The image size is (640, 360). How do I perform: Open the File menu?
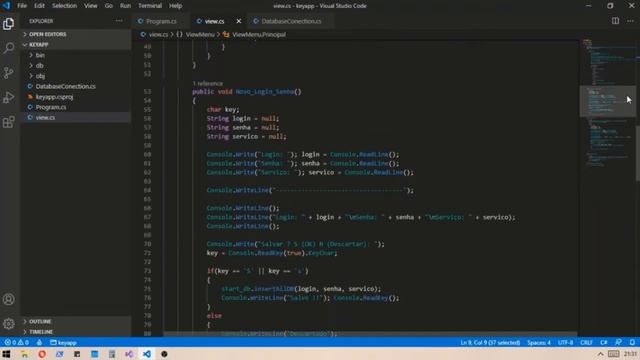(x=22, y=6)
